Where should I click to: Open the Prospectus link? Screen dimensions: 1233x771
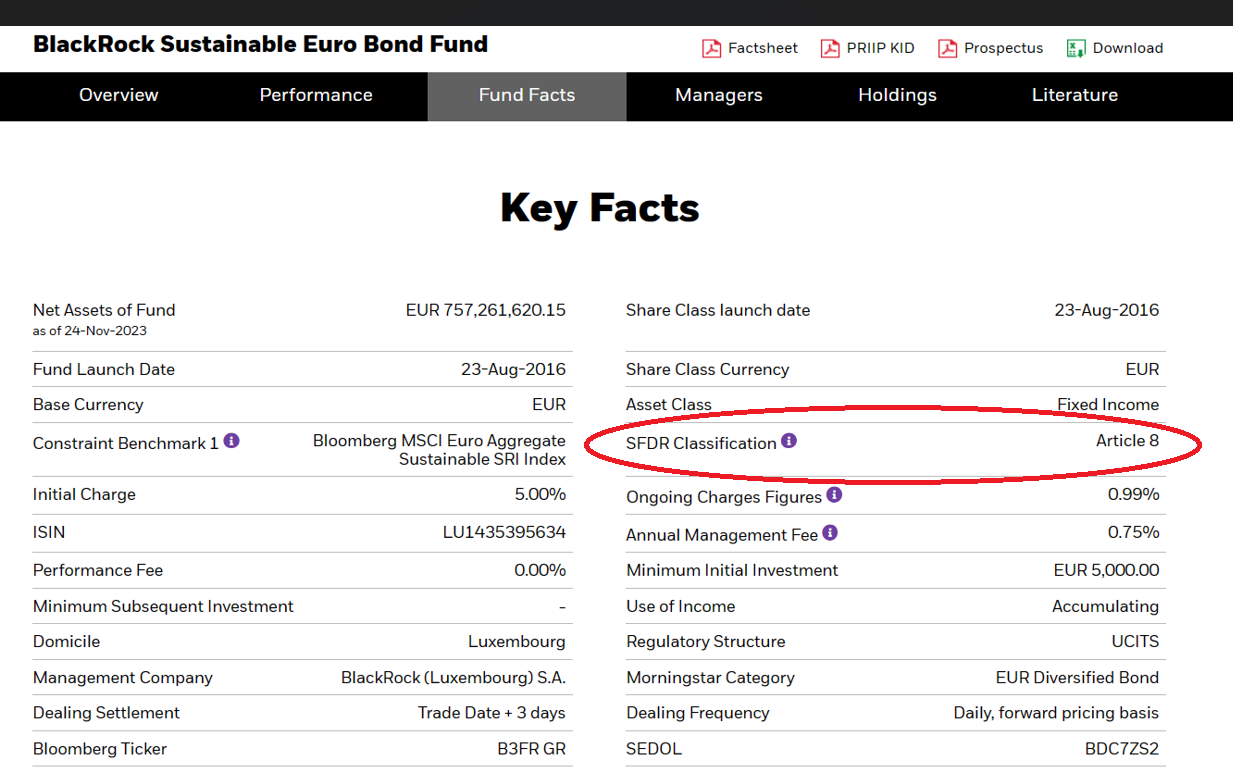tap(1003, 48)
